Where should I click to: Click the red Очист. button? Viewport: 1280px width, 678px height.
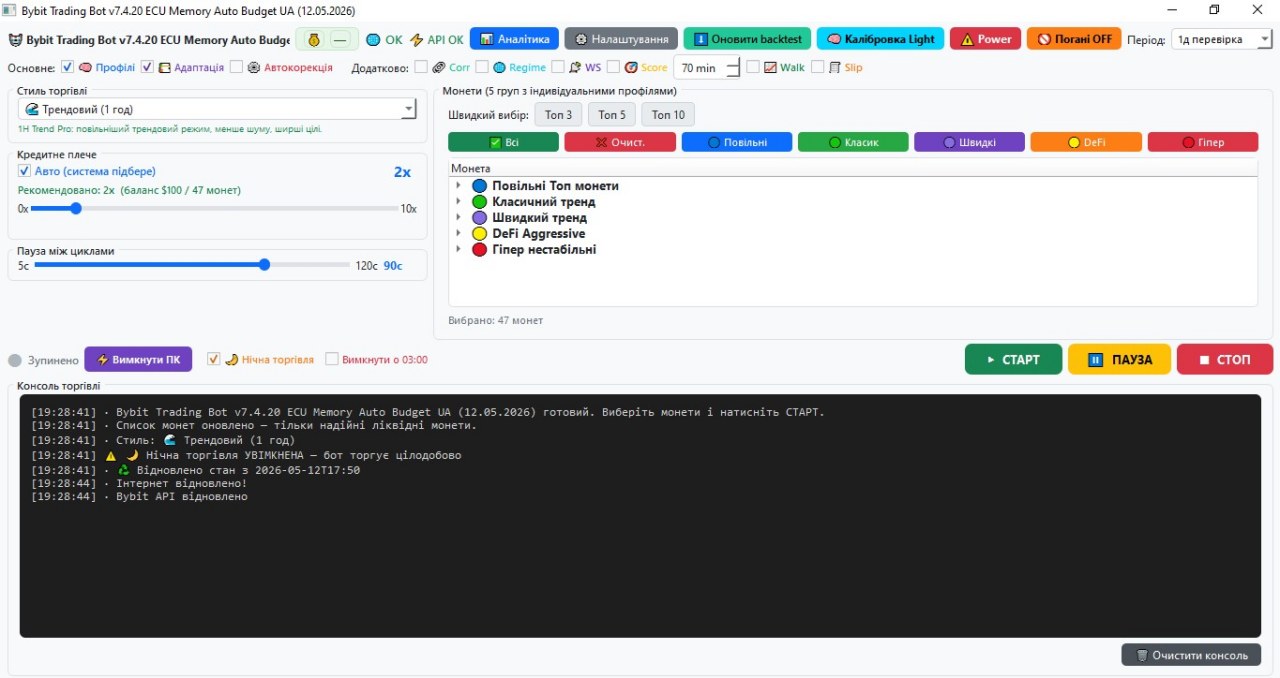(620, 142)
